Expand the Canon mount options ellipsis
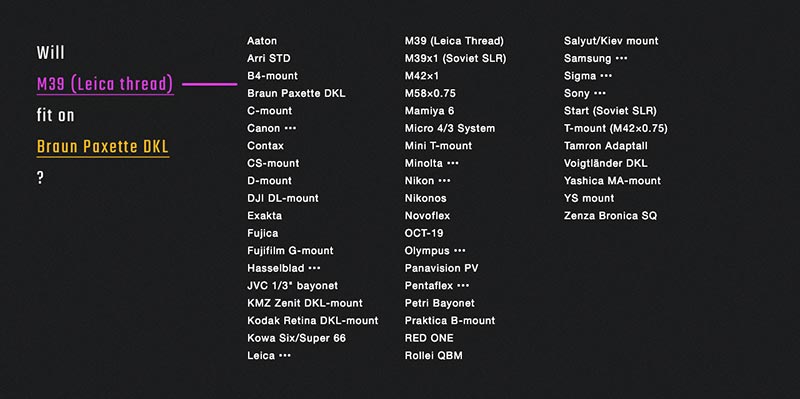 [x=290, y=128]
